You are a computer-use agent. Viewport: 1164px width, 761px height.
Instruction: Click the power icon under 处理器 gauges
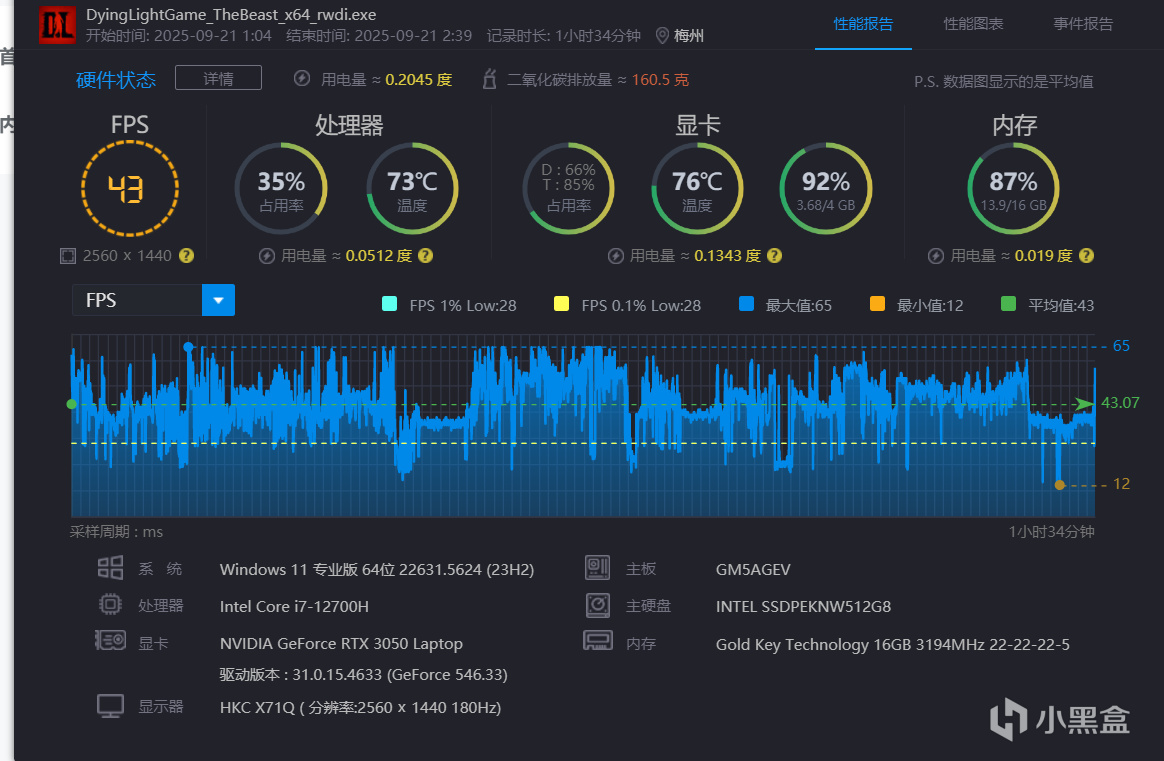point(267,256)
